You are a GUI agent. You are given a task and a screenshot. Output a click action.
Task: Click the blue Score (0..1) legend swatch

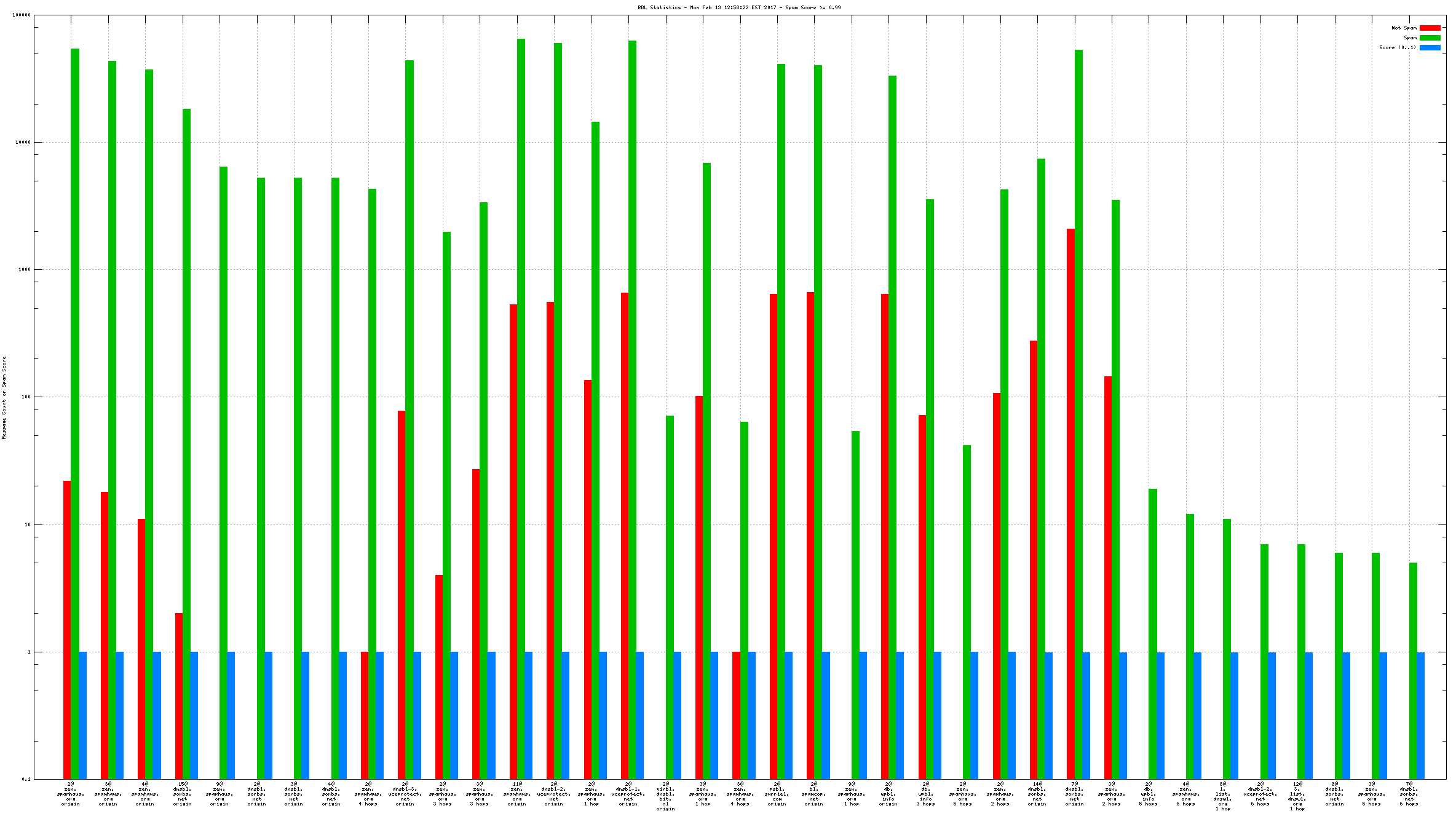coord(1430,47)
